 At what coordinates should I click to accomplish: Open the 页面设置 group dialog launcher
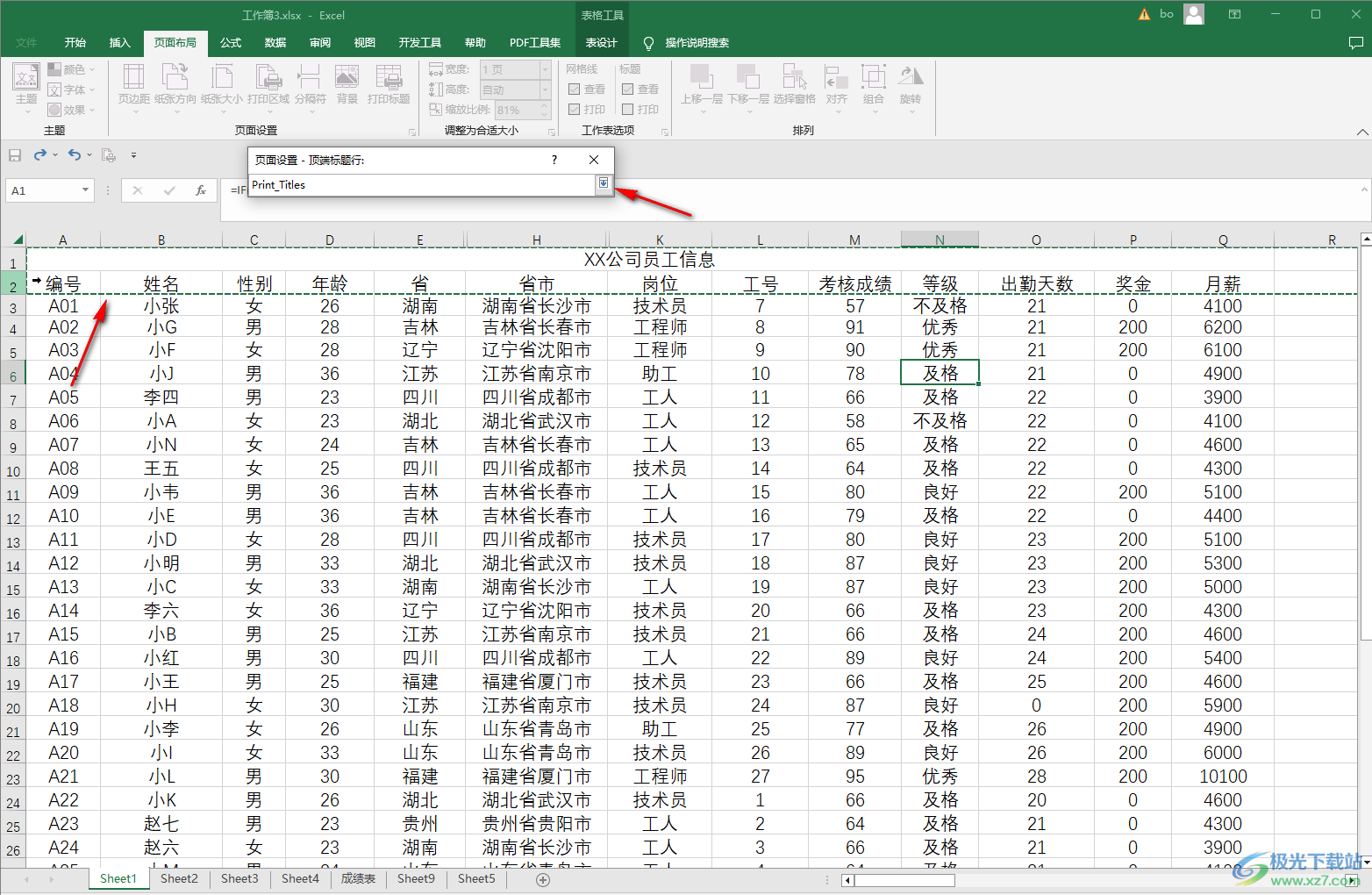pyautogui.click(x=412, y=132)
